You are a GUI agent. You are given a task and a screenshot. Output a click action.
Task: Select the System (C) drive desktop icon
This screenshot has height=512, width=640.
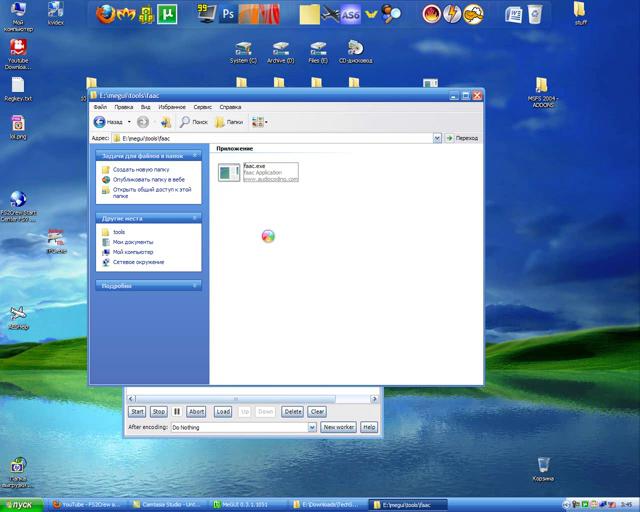[243, 52]
